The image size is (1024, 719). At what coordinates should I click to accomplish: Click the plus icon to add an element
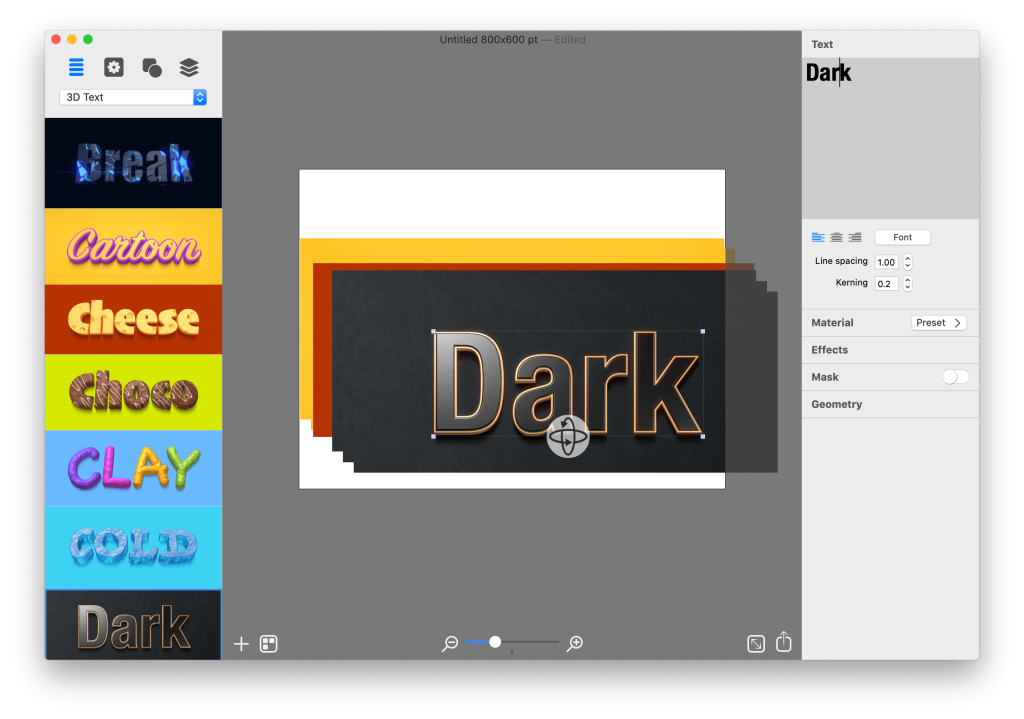pos(240,643)
